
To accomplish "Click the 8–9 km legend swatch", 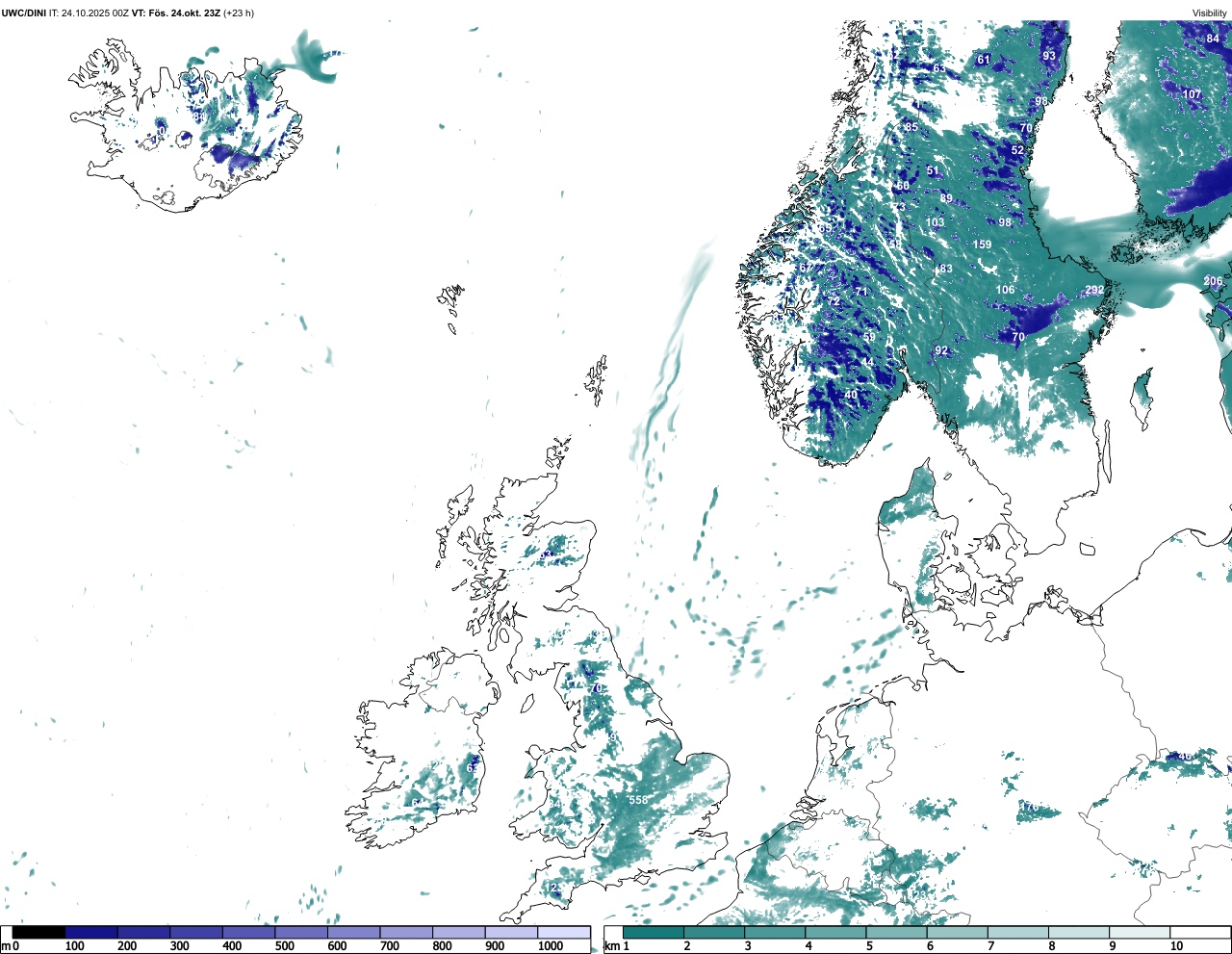I will tap(1078, 933).
